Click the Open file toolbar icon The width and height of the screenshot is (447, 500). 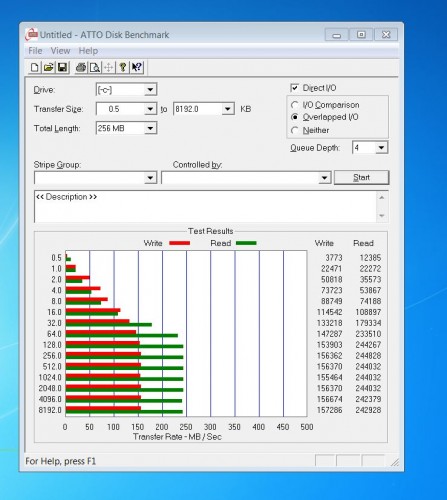coord(48,67)
